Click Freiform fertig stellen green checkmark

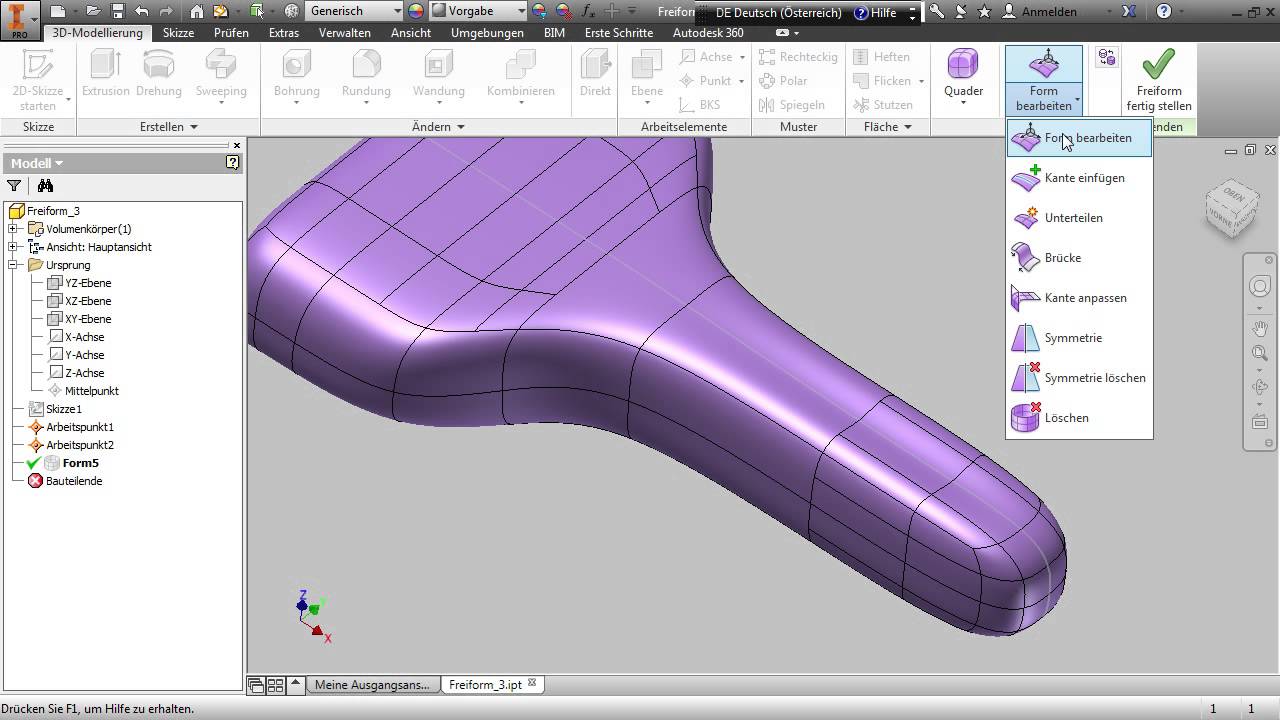point(1158,64)
